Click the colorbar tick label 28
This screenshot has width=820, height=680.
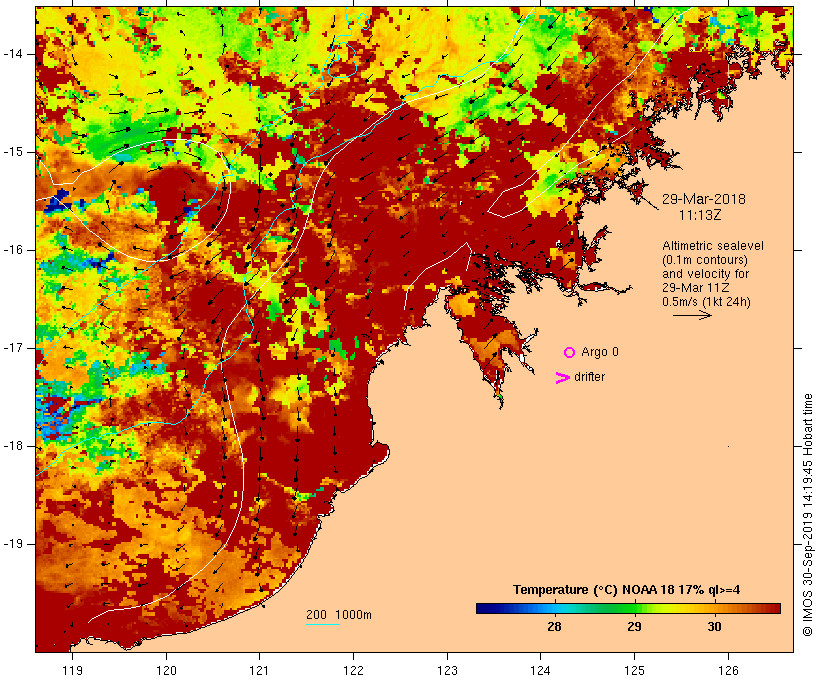(x=554, y=626)
